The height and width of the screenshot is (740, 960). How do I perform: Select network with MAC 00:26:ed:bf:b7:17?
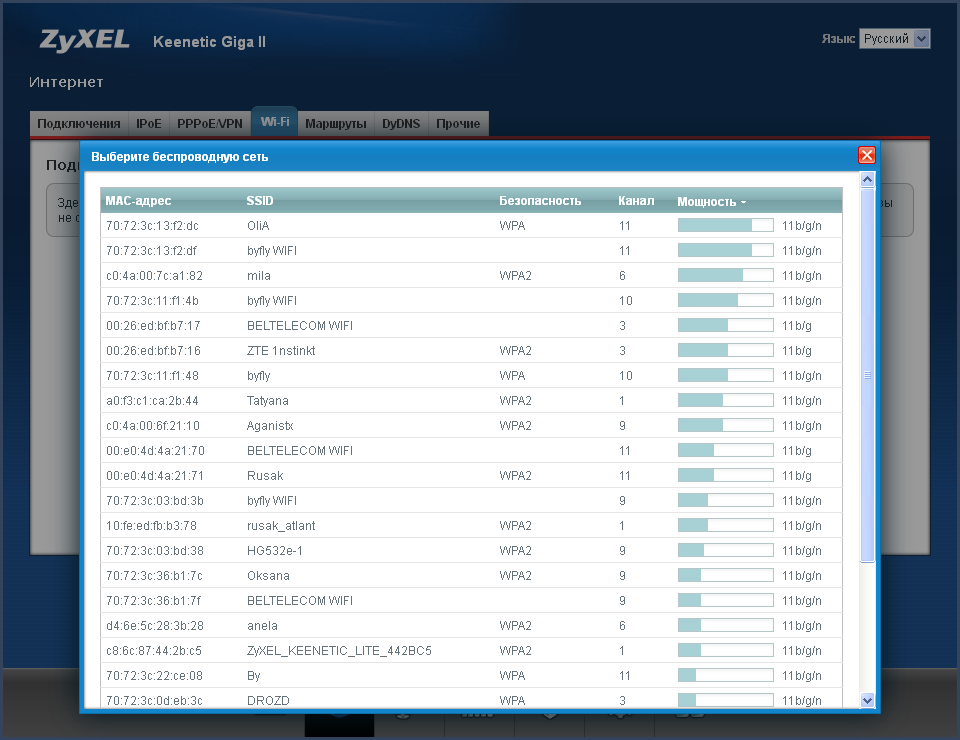point(471,326)
